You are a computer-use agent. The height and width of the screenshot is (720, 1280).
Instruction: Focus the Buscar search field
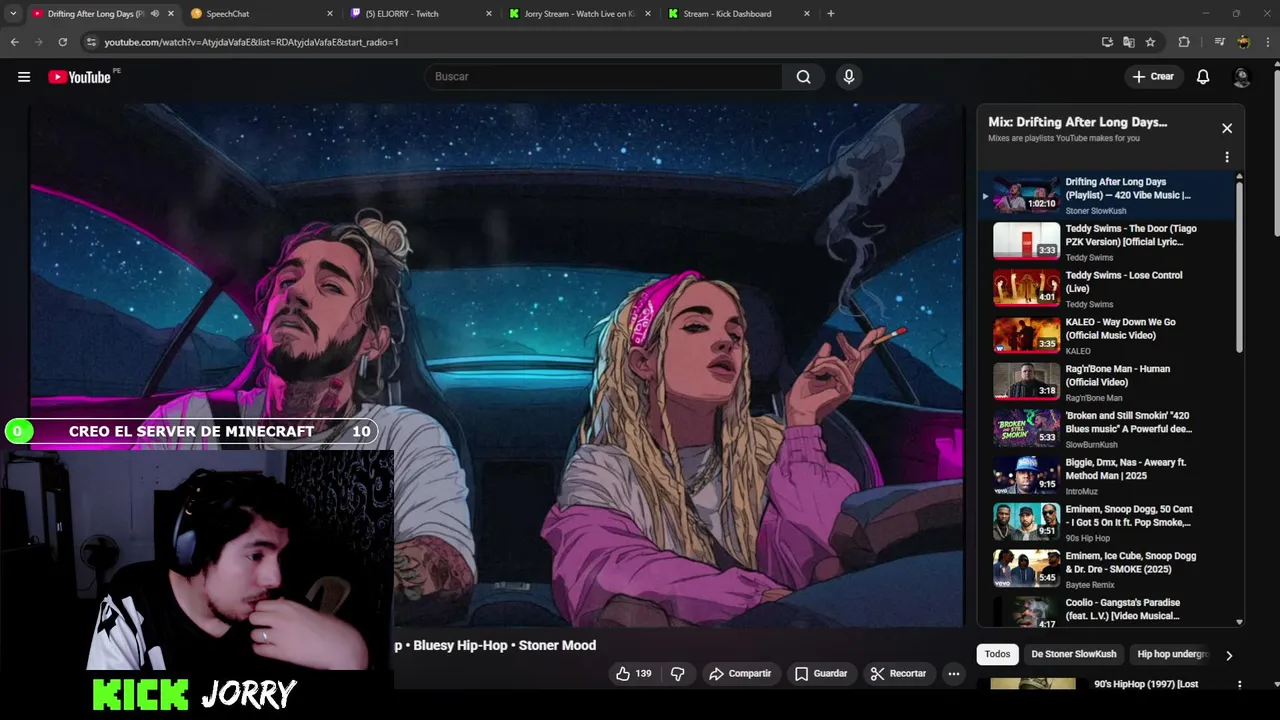click(604, 77)
